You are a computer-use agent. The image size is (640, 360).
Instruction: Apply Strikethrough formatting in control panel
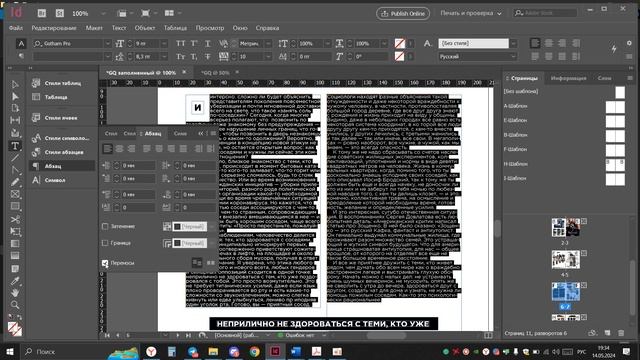click(x=208, y=56)
